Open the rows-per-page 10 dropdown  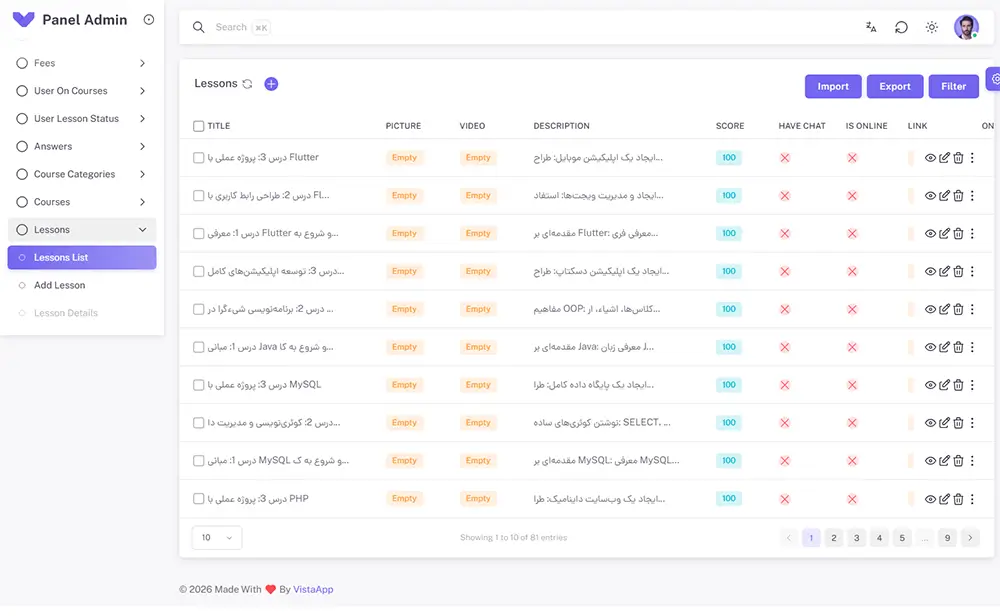(x=217, y=538)
